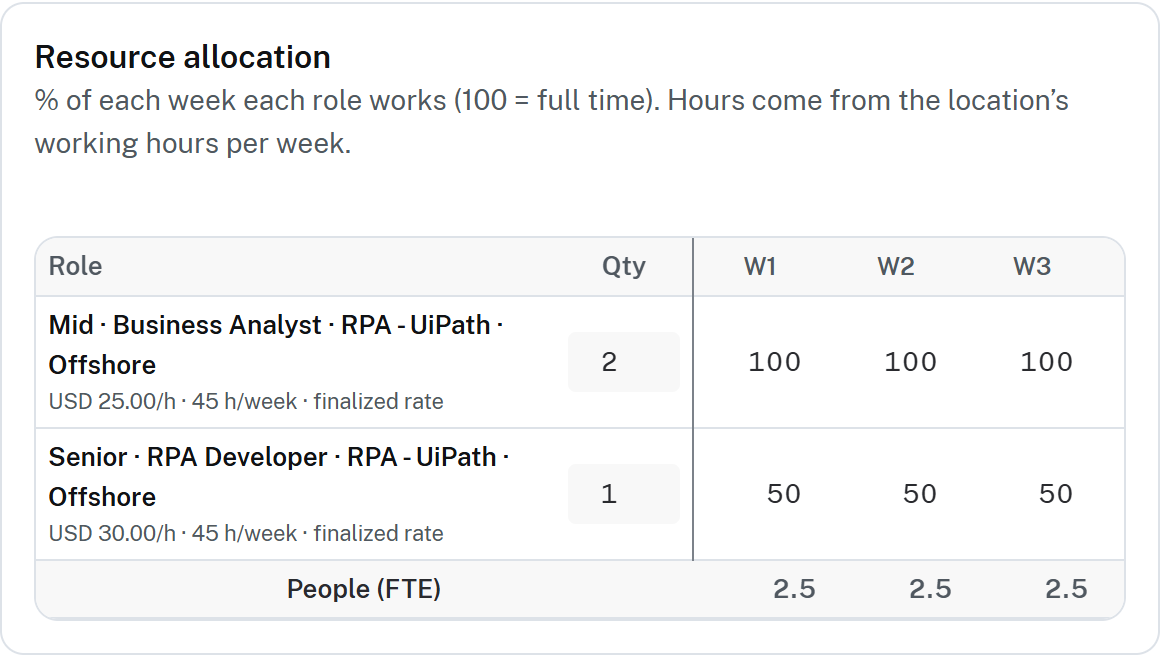Click the Qty column header
The height and width of the screenshot is (656, 1160).
[624, 266]
